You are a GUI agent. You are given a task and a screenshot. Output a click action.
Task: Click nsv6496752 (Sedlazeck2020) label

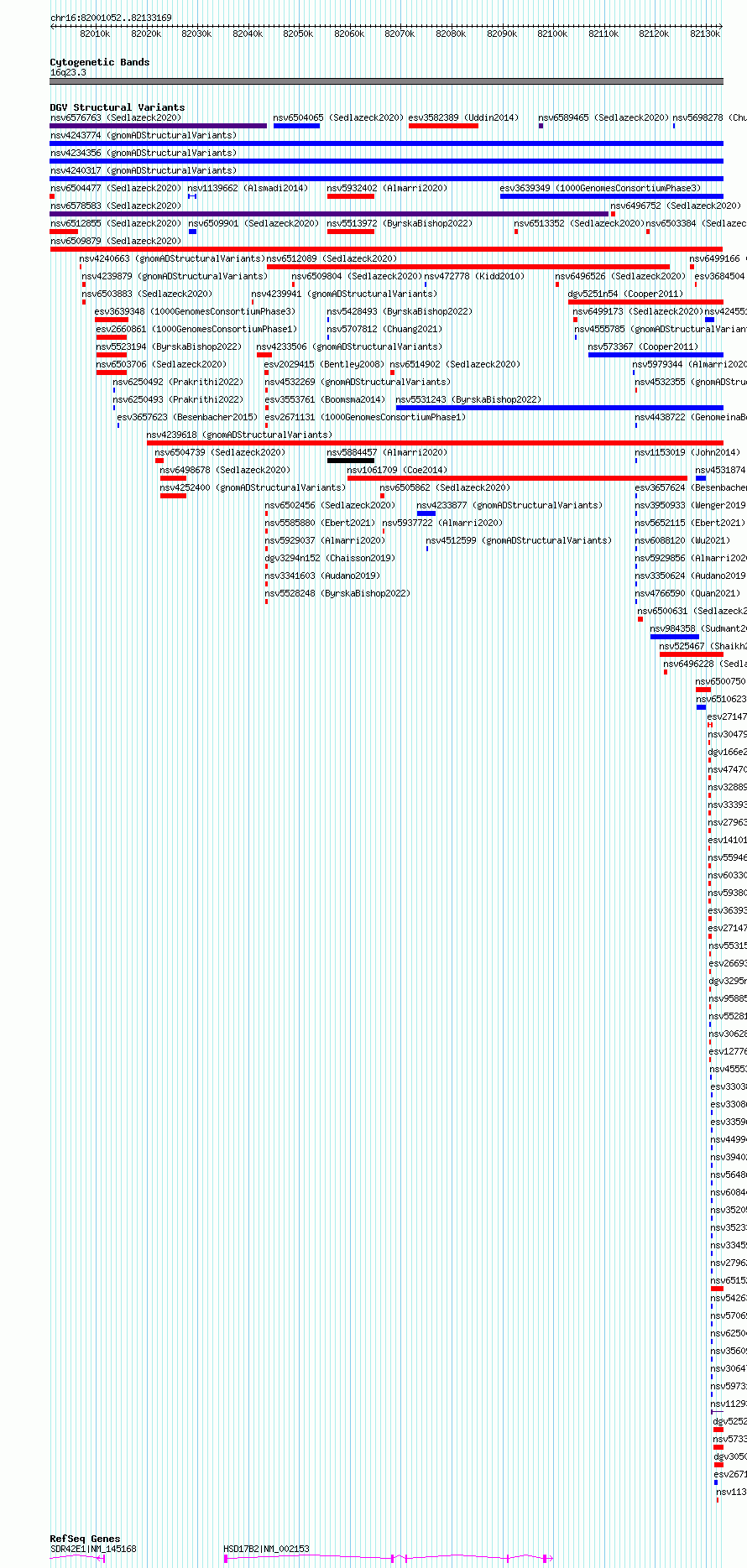coord(676,206)
